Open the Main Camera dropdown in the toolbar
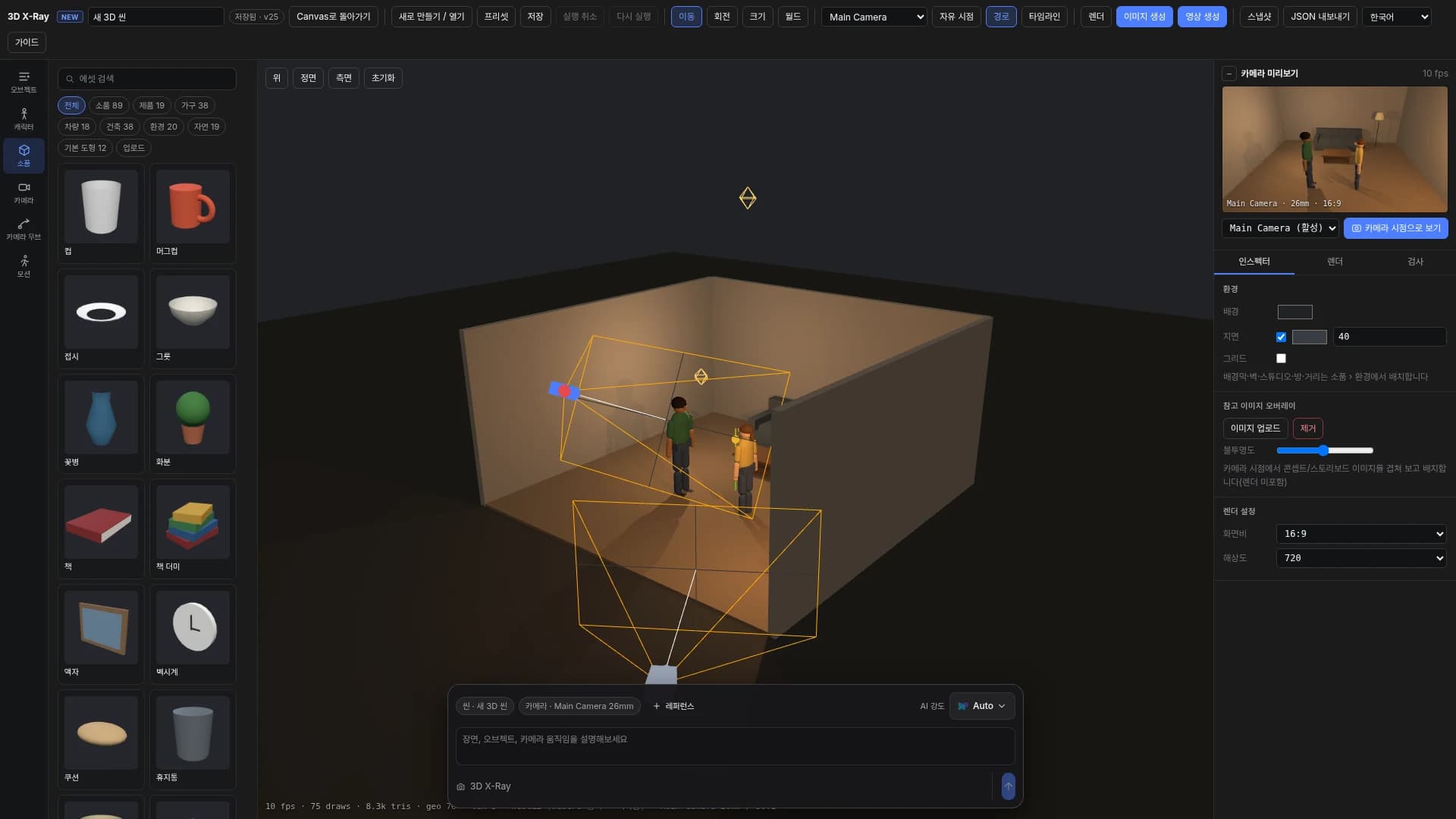1456x819 pixels. (x=874, y=17)
